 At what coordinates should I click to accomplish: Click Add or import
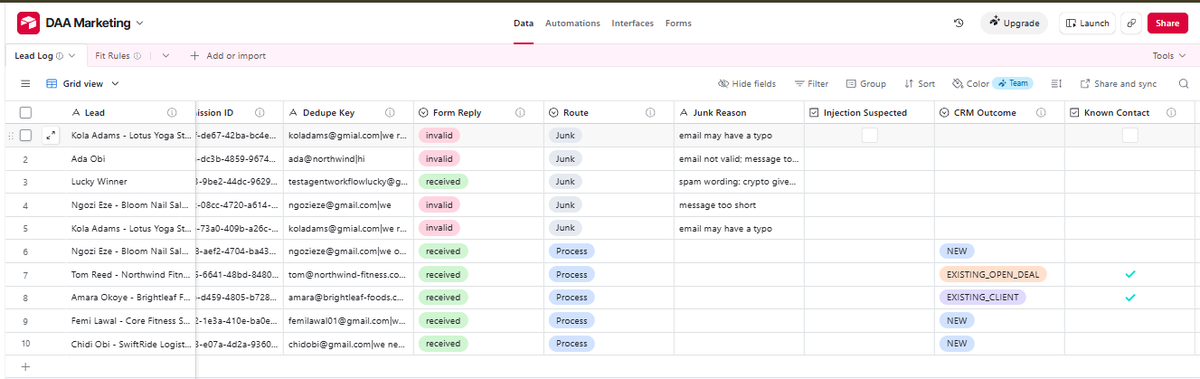(x=227, y=55)
